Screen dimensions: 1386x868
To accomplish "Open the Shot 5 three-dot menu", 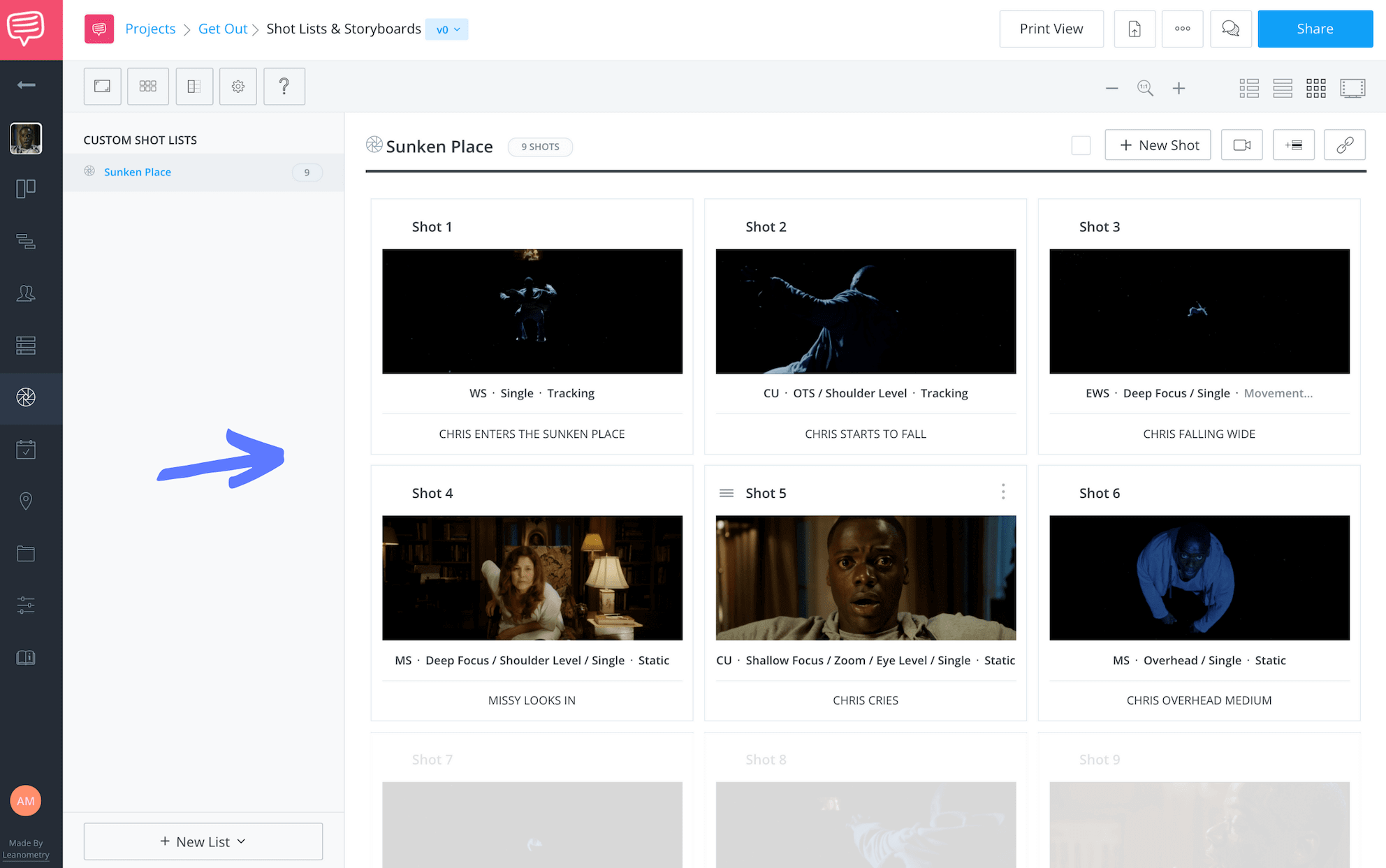I will [x=1003, y=492].
